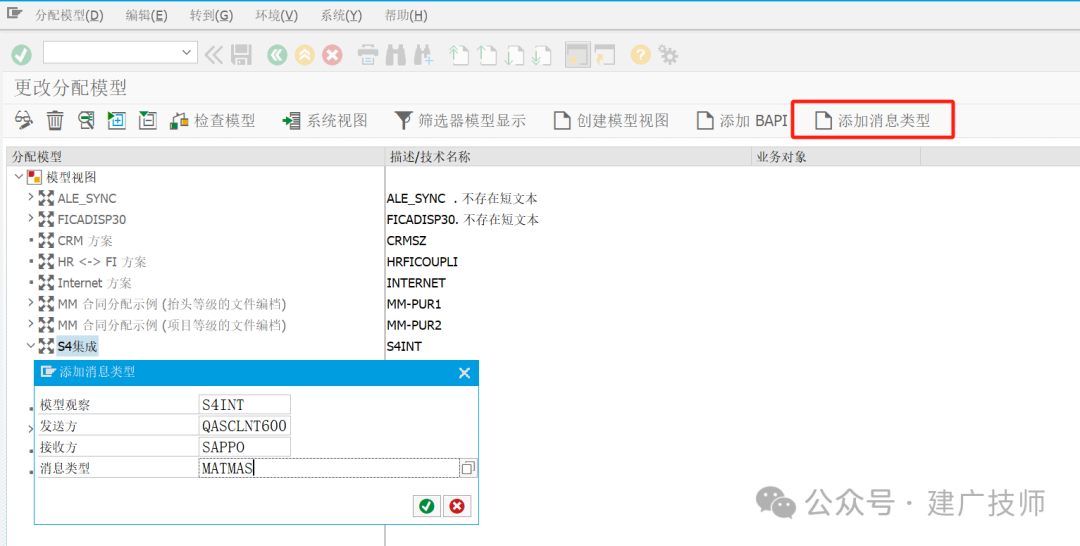The height and width of the screenshot is (546, 1080).
Task: Click the Print icon
Action: pyautogui.click(x=368, y=54)
